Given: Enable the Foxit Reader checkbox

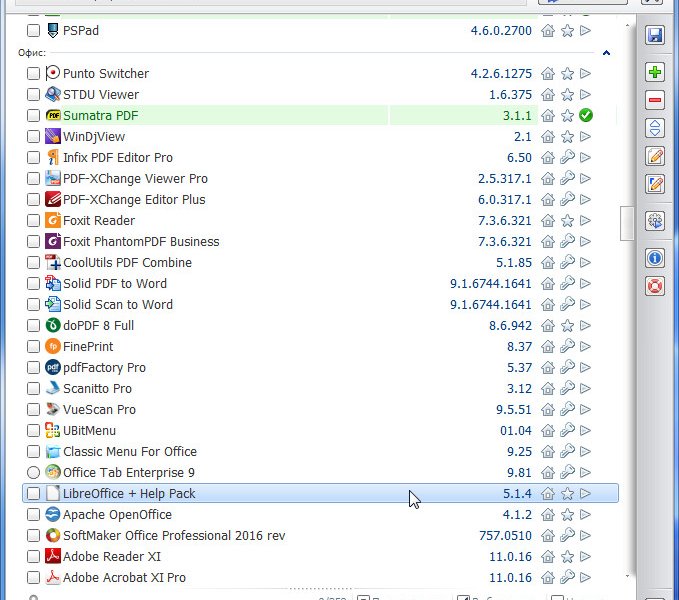Looking at the screenshot, I should [x=33, y=221].
